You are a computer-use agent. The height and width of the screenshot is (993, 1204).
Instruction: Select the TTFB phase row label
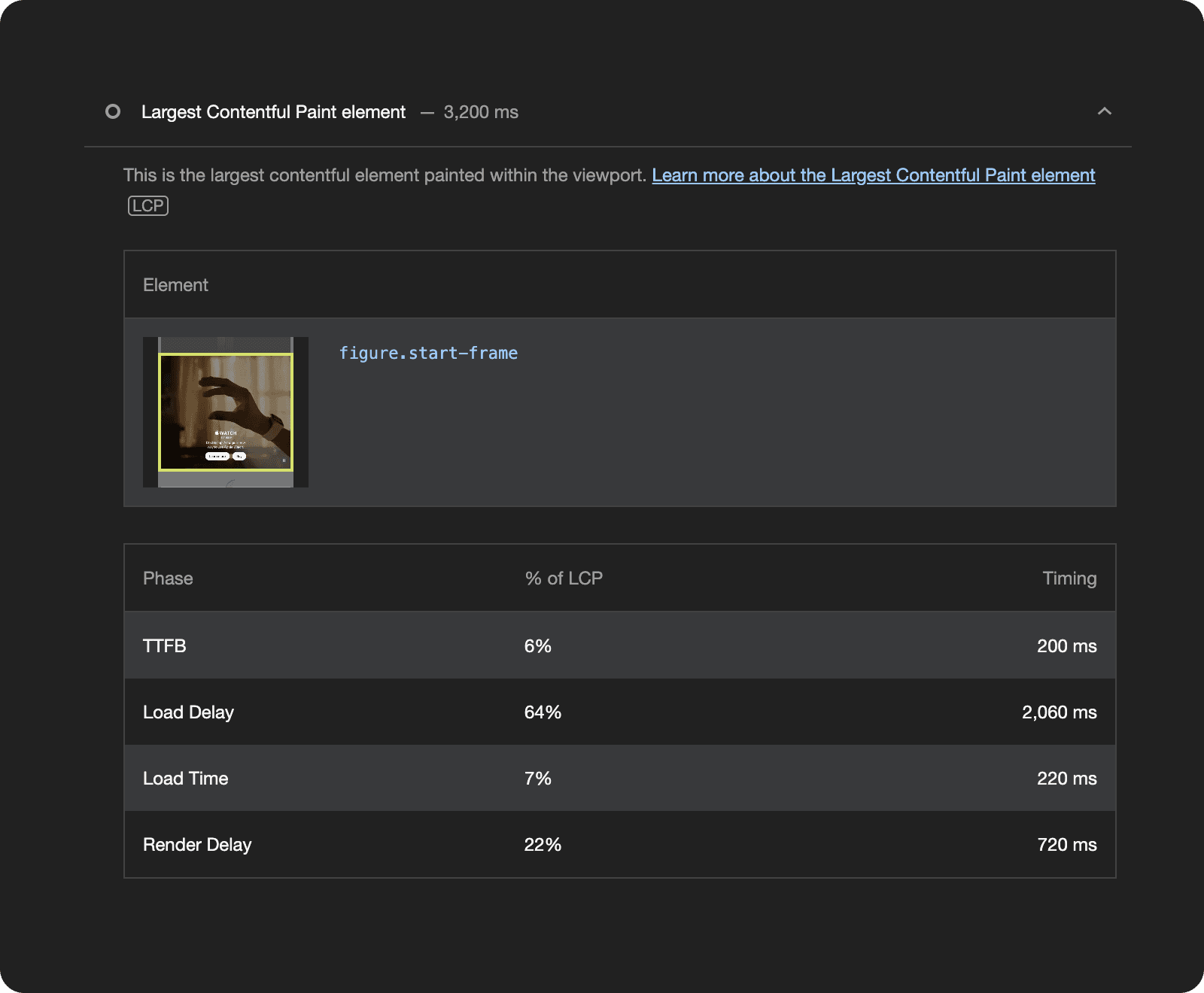[165, 646]
